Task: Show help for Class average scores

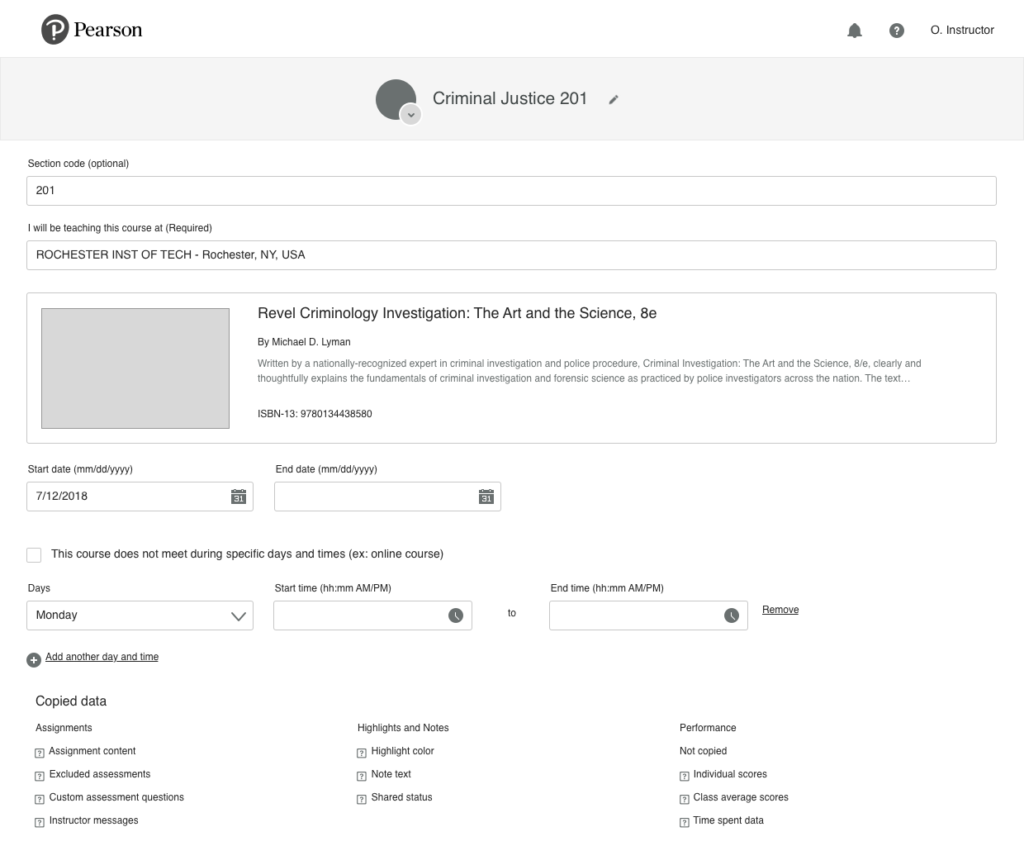Action: pos(684,798)
